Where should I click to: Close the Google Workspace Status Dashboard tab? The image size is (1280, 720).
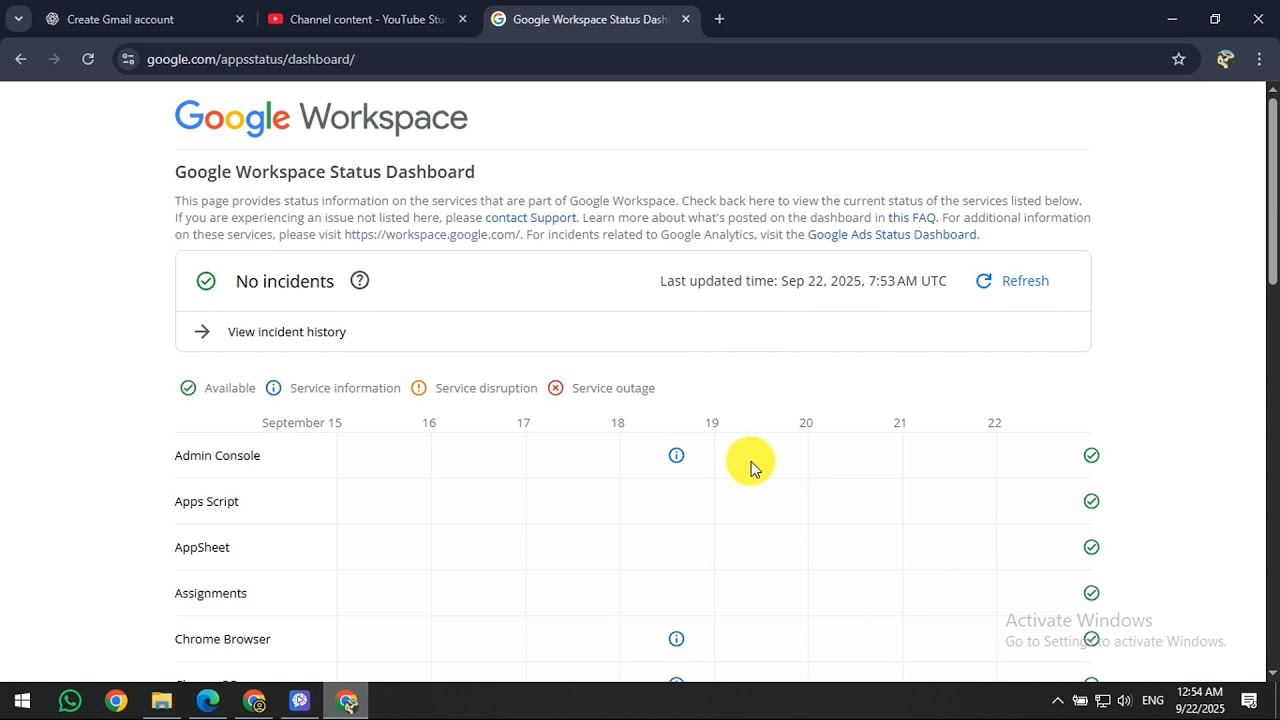(x=685, y=19)
